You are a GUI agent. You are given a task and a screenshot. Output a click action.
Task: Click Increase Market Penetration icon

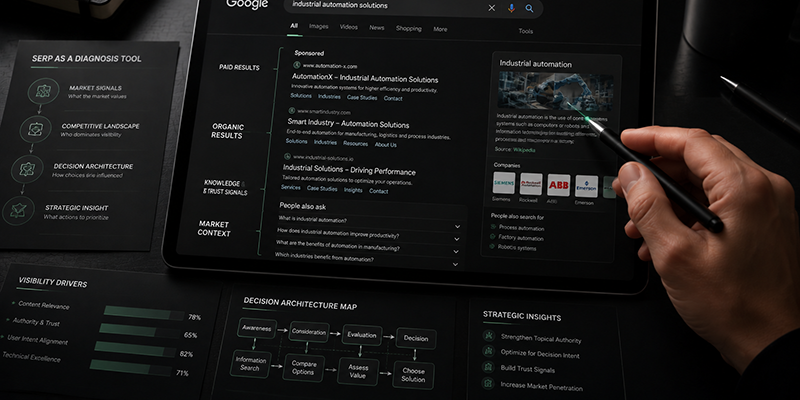488,383
